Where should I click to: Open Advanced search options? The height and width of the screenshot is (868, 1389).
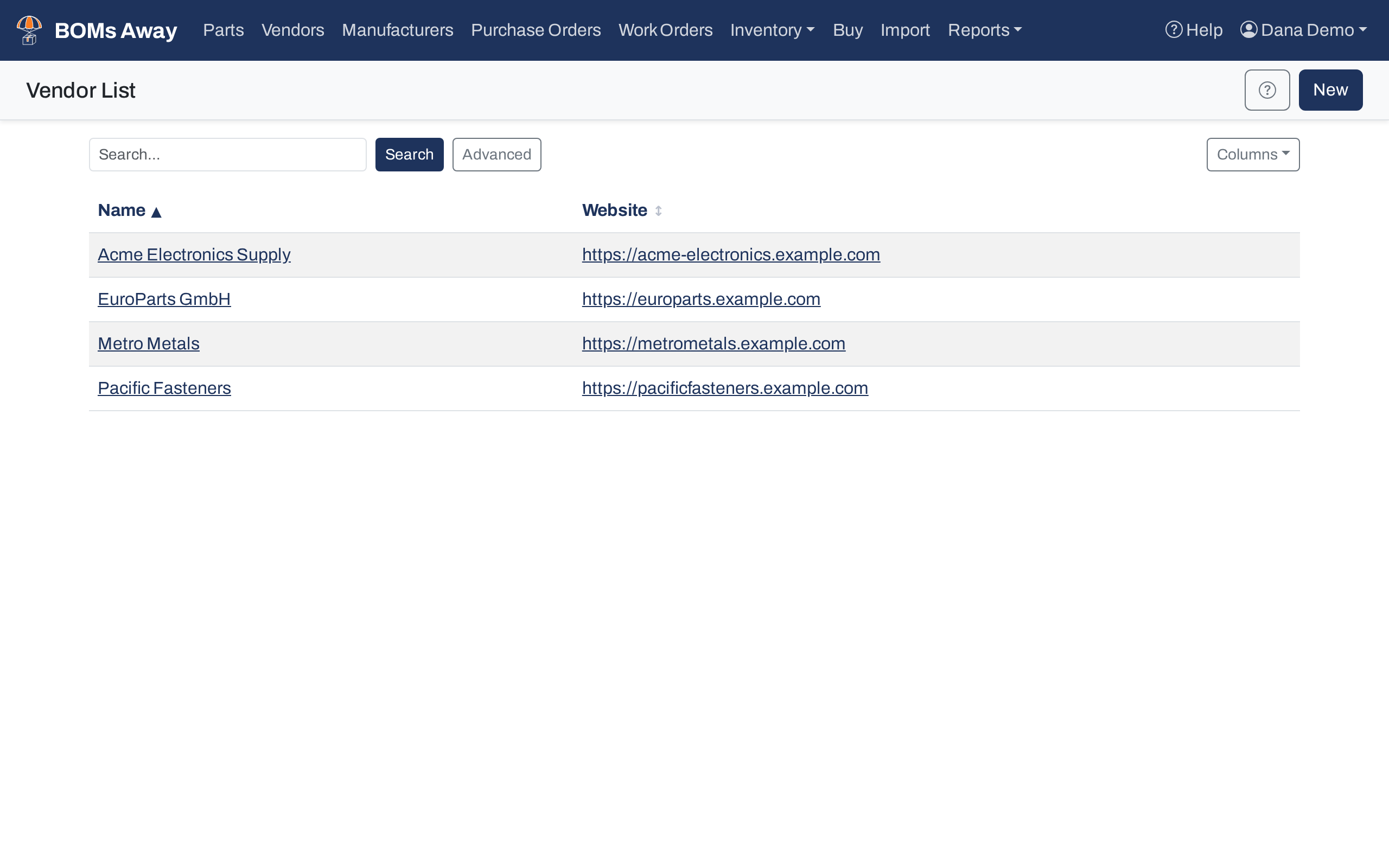[496, 155]
